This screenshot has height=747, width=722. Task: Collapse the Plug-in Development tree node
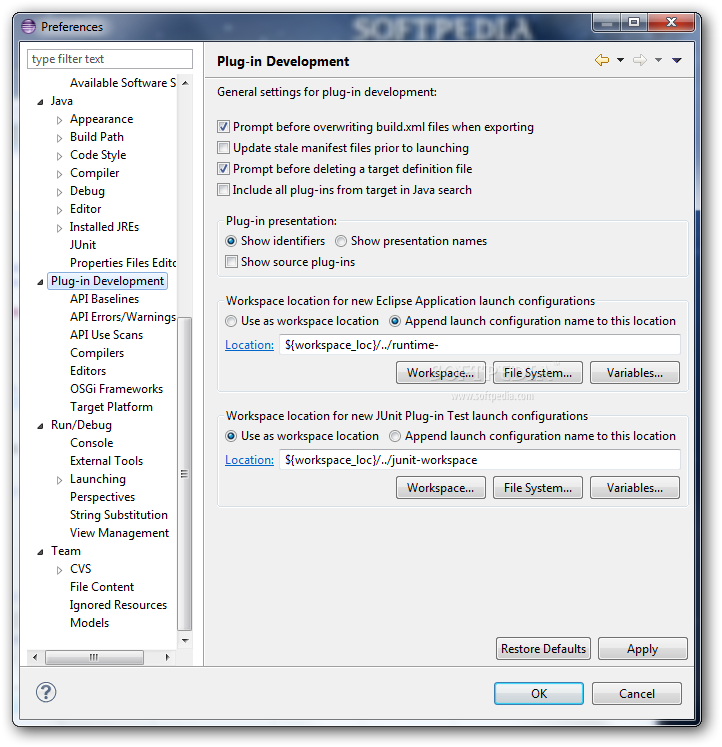tap(40, 282)
